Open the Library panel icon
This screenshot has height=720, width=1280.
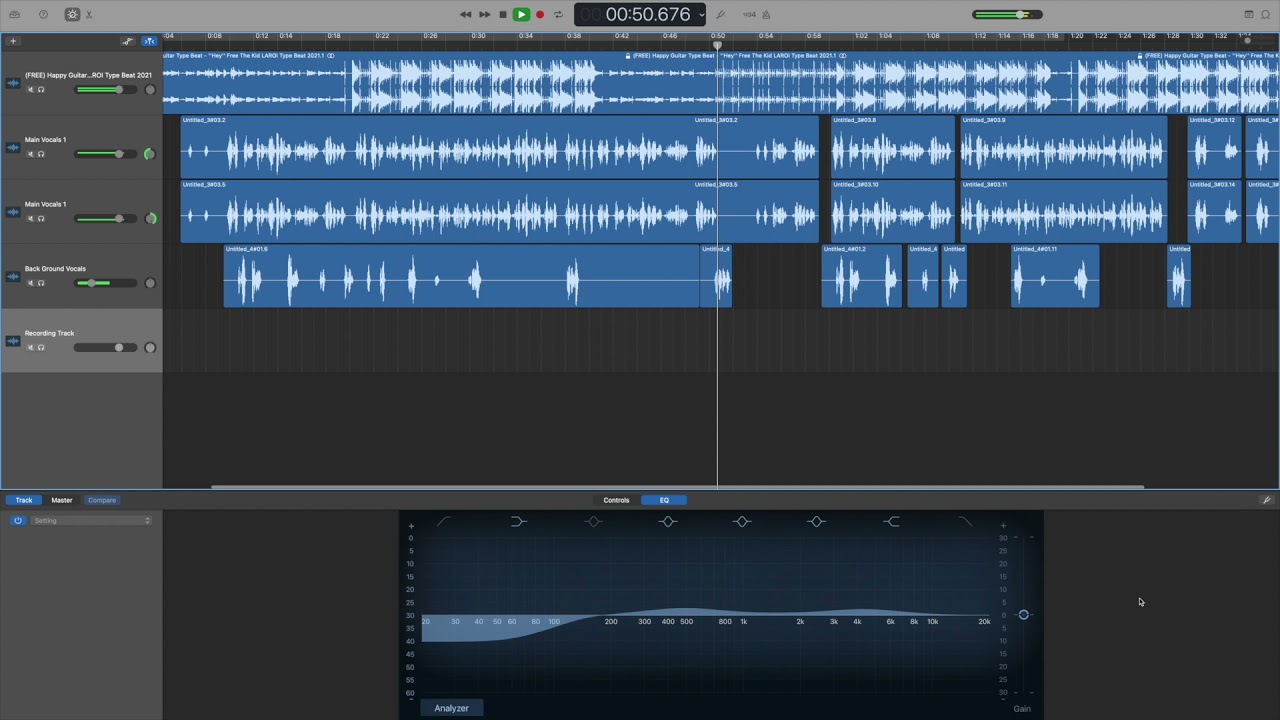tap(14, 14)
